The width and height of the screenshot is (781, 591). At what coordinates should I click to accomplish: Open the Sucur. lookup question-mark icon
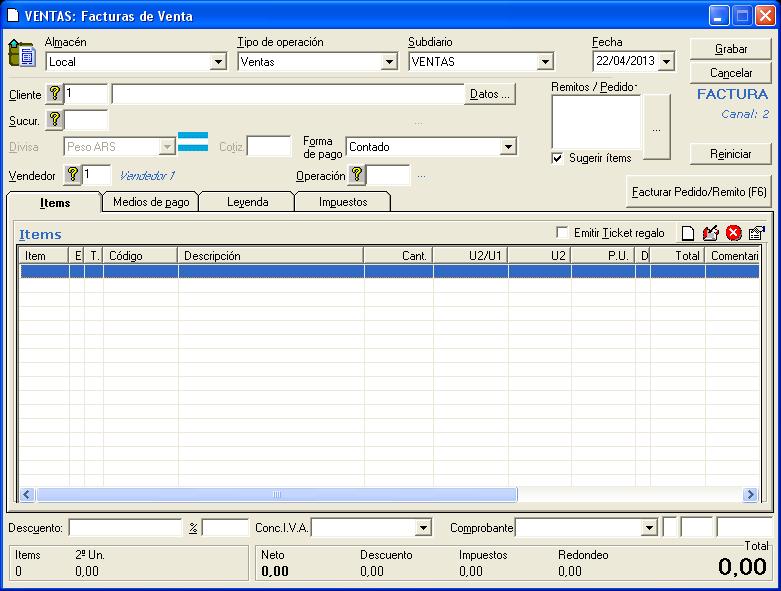[x=55, y=120]
